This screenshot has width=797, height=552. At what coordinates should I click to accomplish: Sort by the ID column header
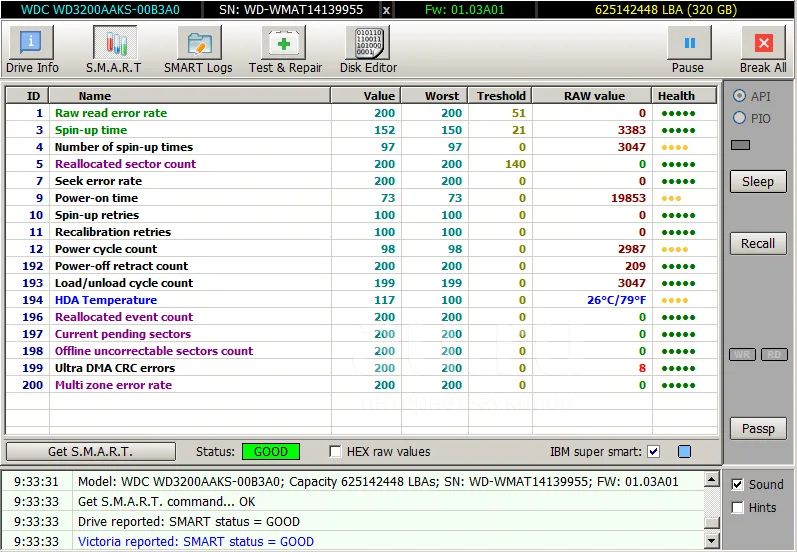(27, 96)
